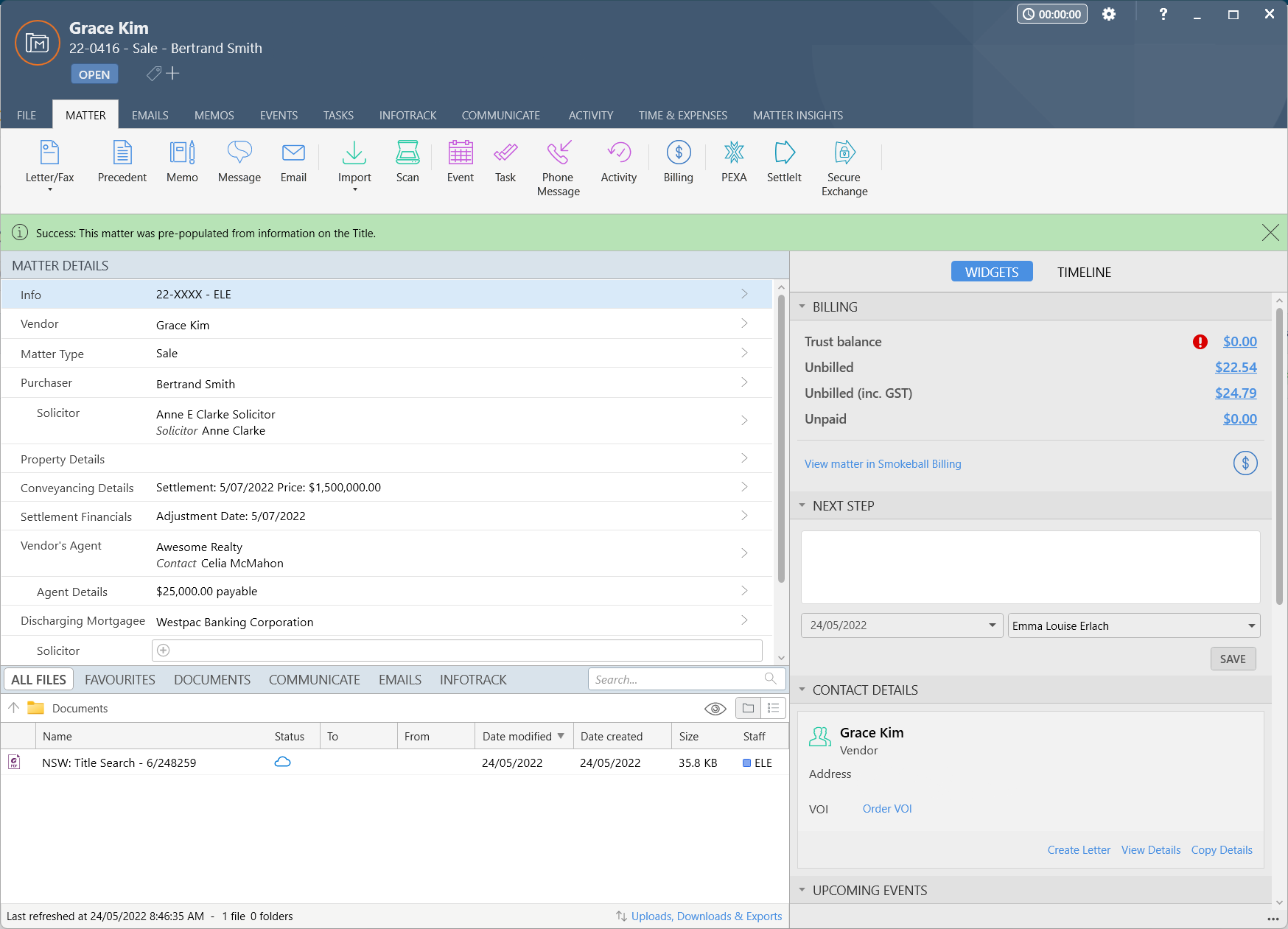Switch to the Time & Expenses tab
1288x929 pixels.
(682, 116)
